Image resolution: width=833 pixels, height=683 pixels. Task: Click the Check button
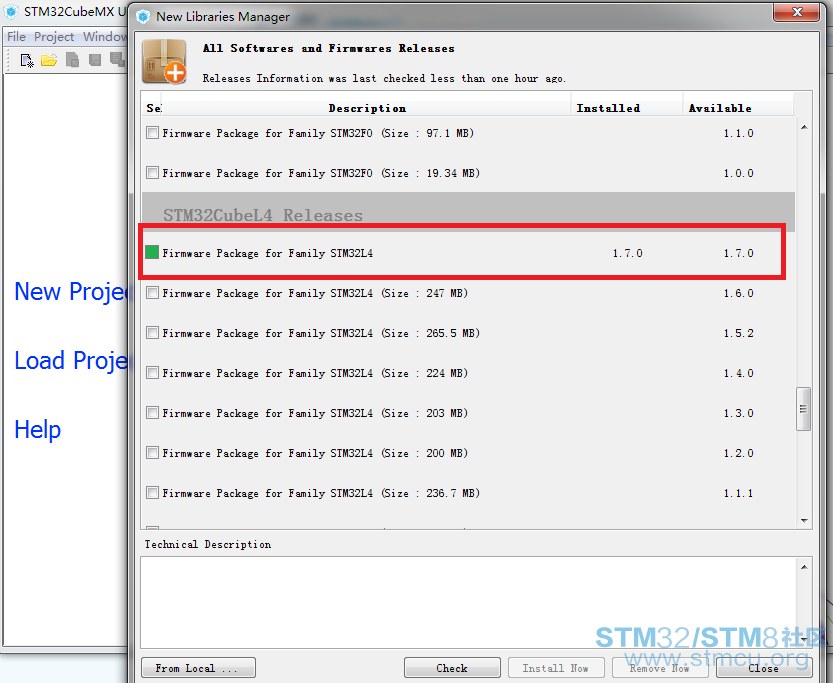(x=452, y=668)
